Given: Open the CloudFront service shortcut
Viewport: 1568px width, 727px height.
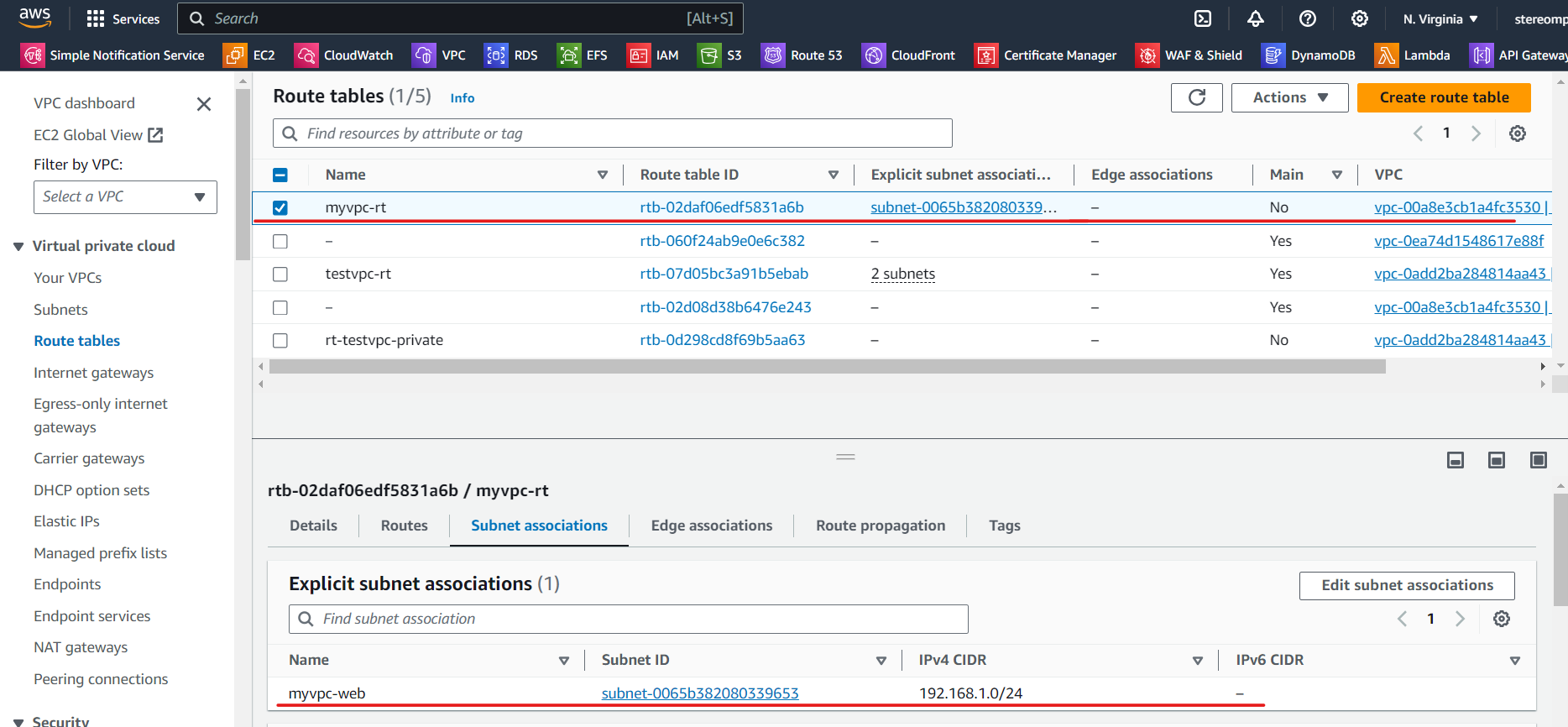Looking at the screenshot, I should click(x=909, y=55).
